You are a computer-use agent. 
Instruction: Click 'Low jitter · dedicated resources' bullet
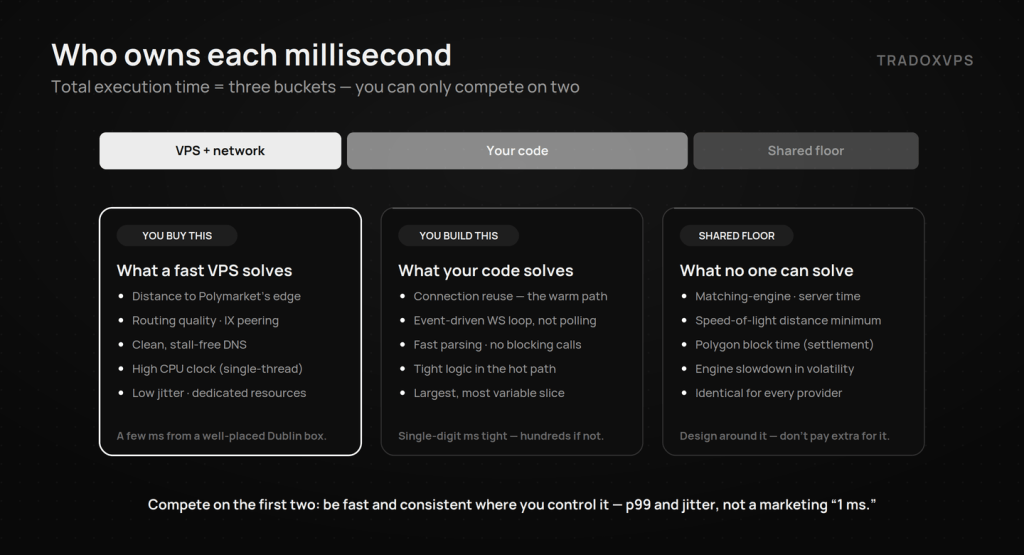point(219,393)
